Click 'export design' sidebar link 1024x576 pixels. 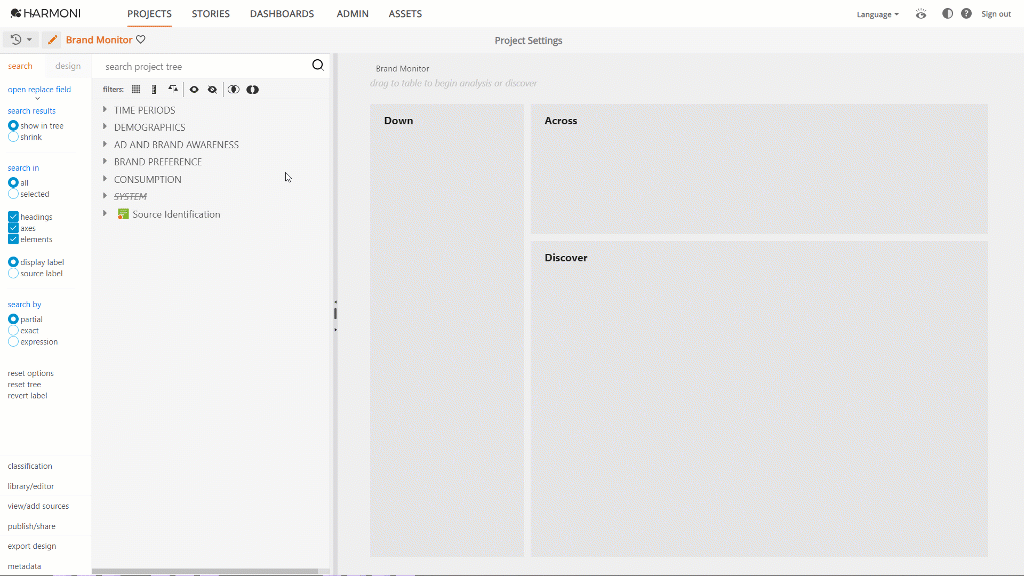(32, 546)
